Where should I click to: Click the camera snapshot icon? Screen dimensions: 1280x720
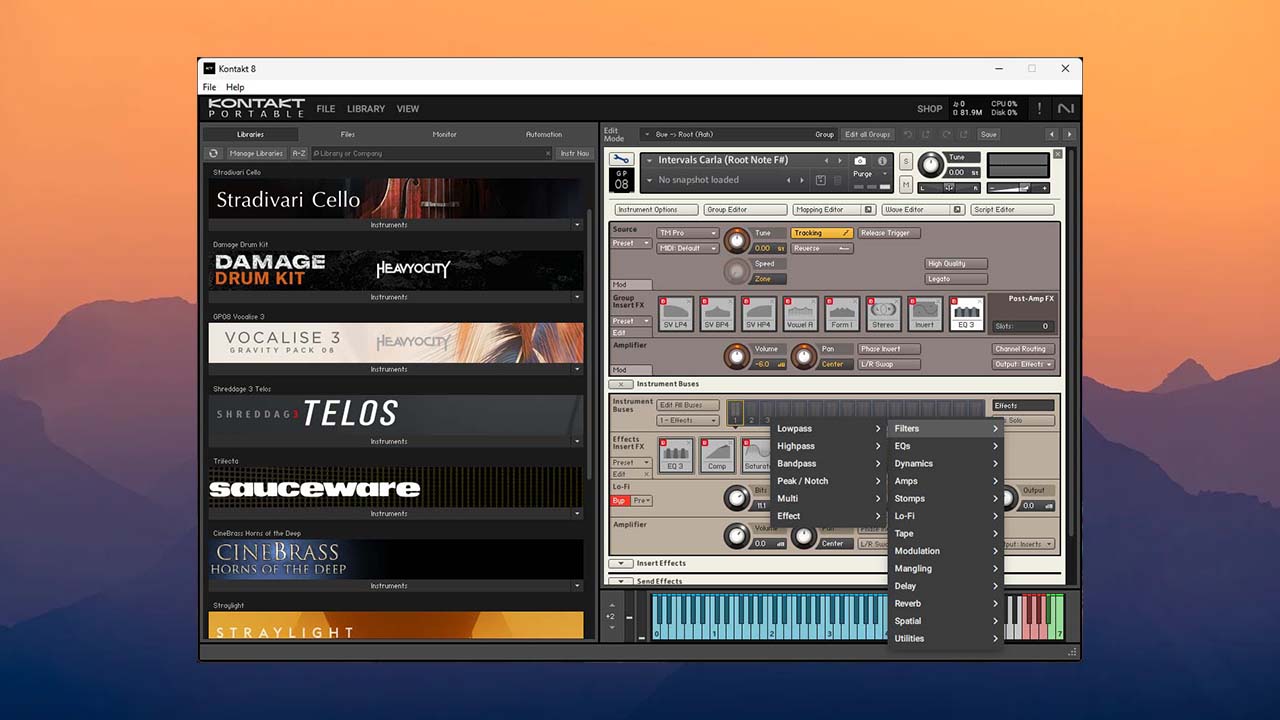[860, 160]
